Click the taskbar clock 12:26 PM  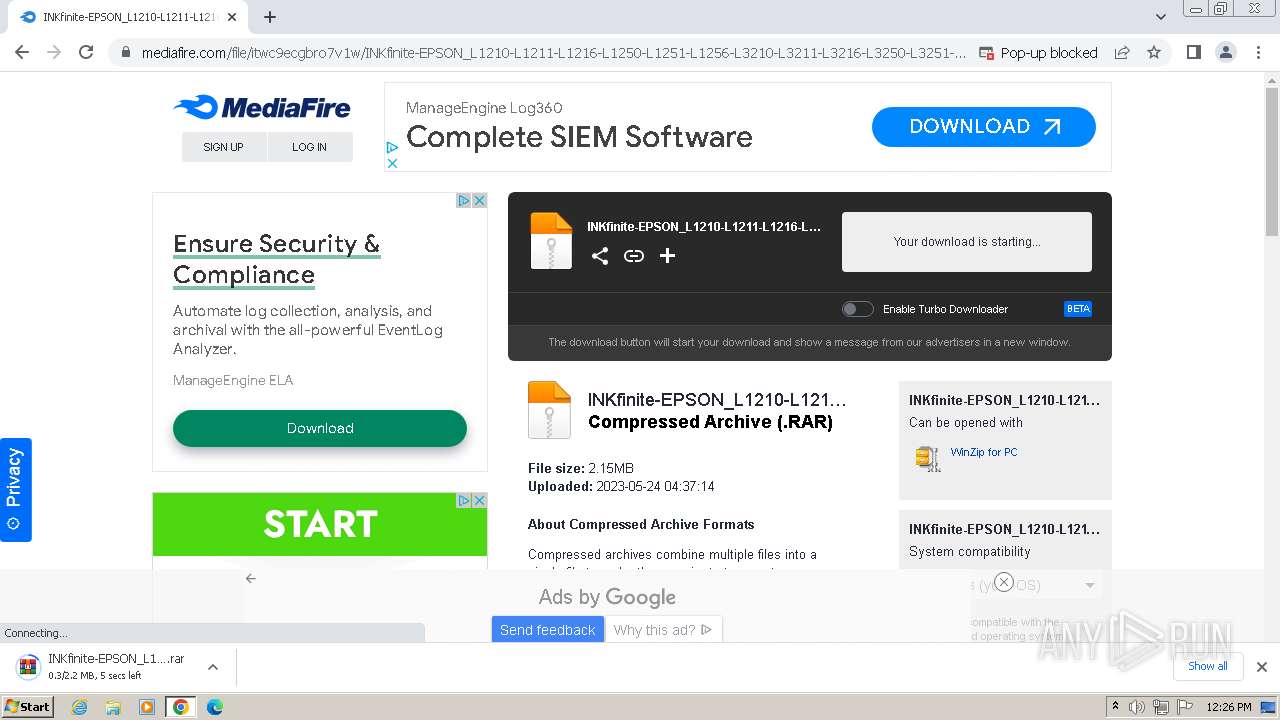[1229, 707]
